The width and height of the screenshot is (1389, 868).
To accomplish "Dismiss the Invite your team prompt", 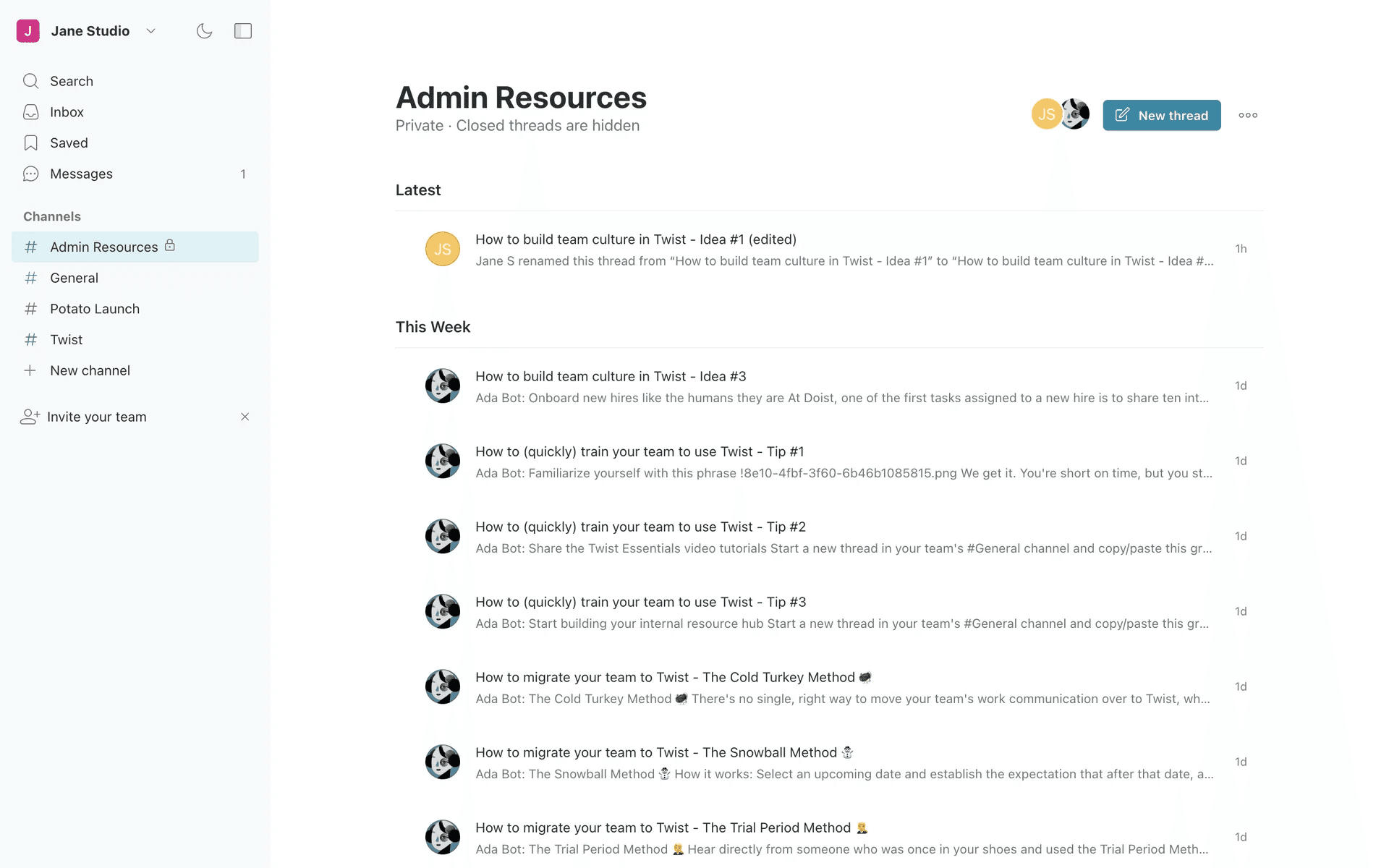I will 245,417.
